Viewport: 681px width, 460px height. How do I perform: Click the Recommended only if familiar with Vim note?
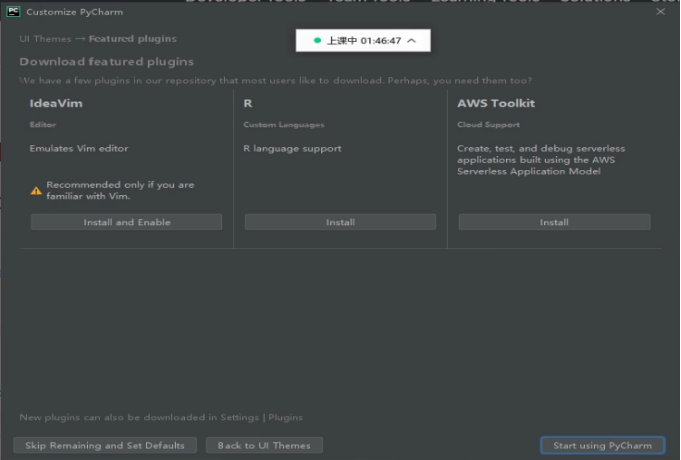[x=120, y=190]
